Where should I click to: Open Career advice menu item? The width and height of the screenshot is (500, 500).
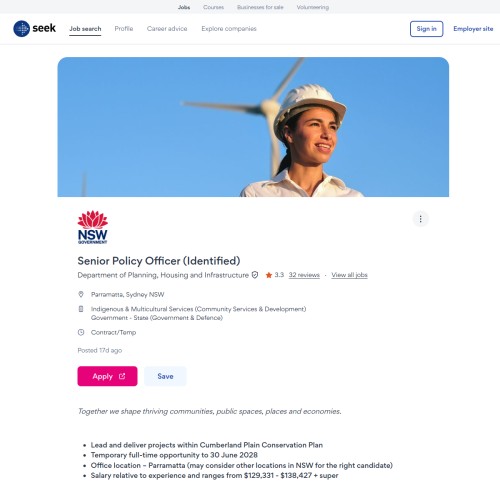pyautogui.click(x=167, y=29)
